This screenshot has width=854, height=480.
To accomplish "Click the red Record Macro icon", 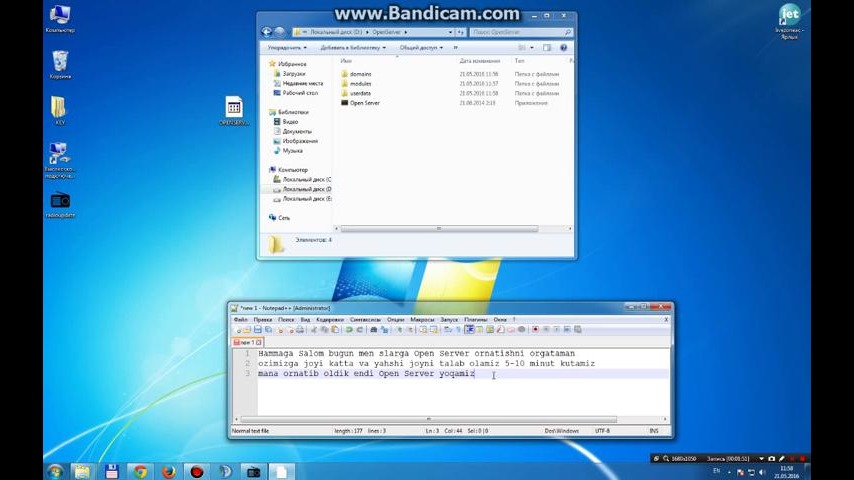I will coord(536,330).
